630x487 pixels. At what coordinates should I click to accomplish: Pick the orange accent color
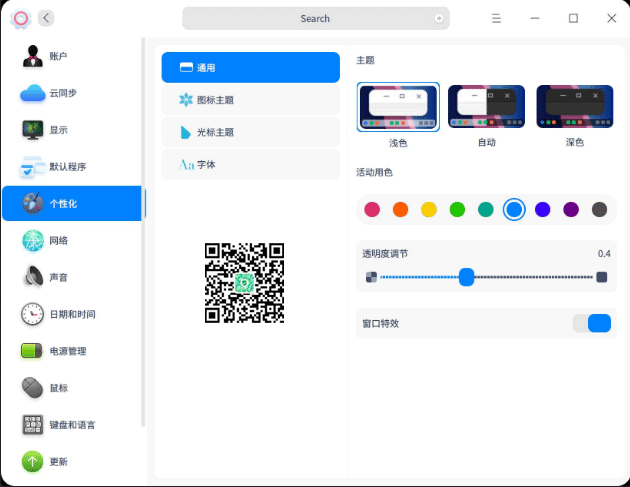tap(401, 209)
